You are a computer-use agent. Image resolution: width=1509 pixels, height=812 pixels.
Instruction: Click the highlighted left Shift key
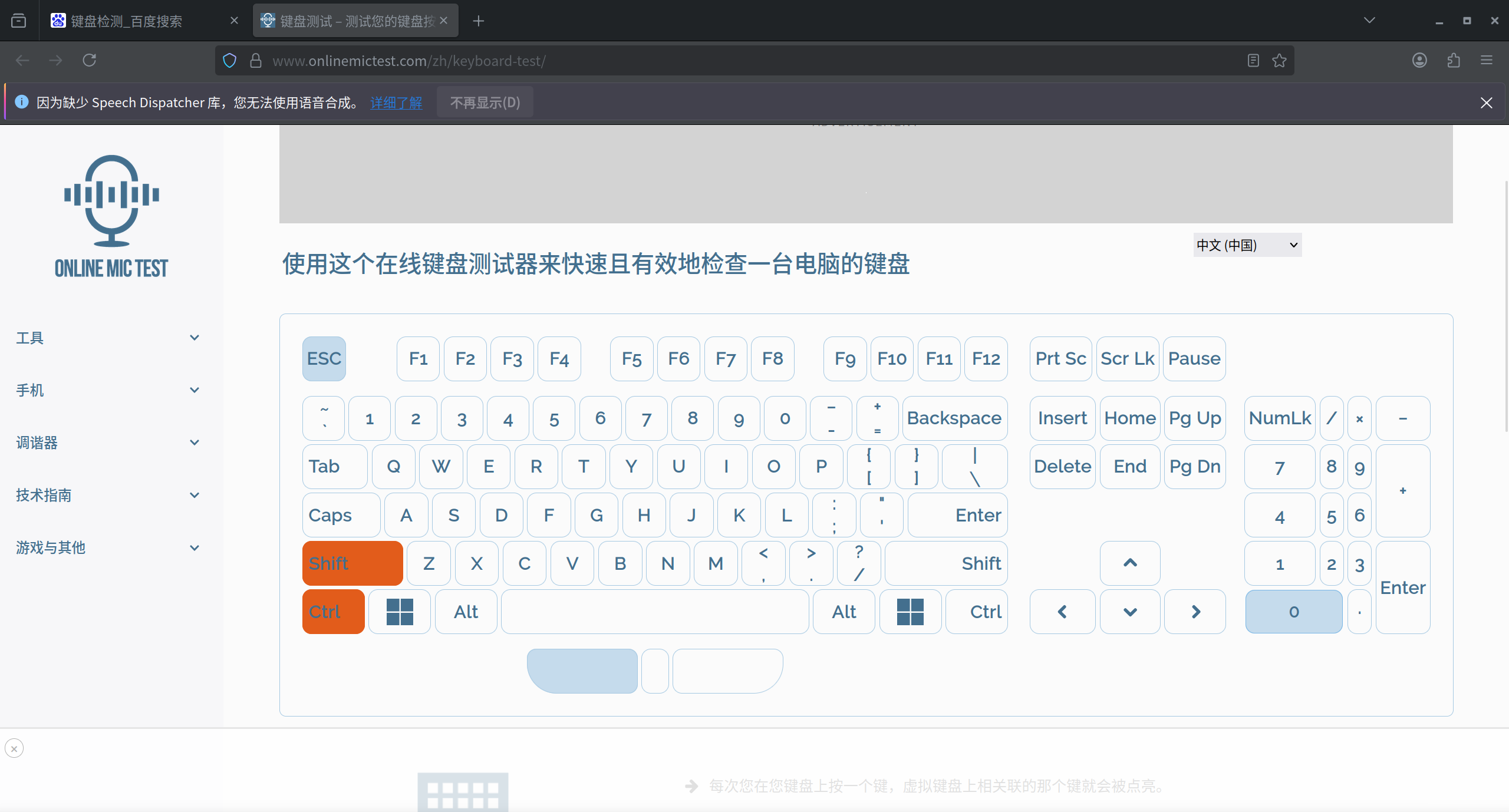352,563
